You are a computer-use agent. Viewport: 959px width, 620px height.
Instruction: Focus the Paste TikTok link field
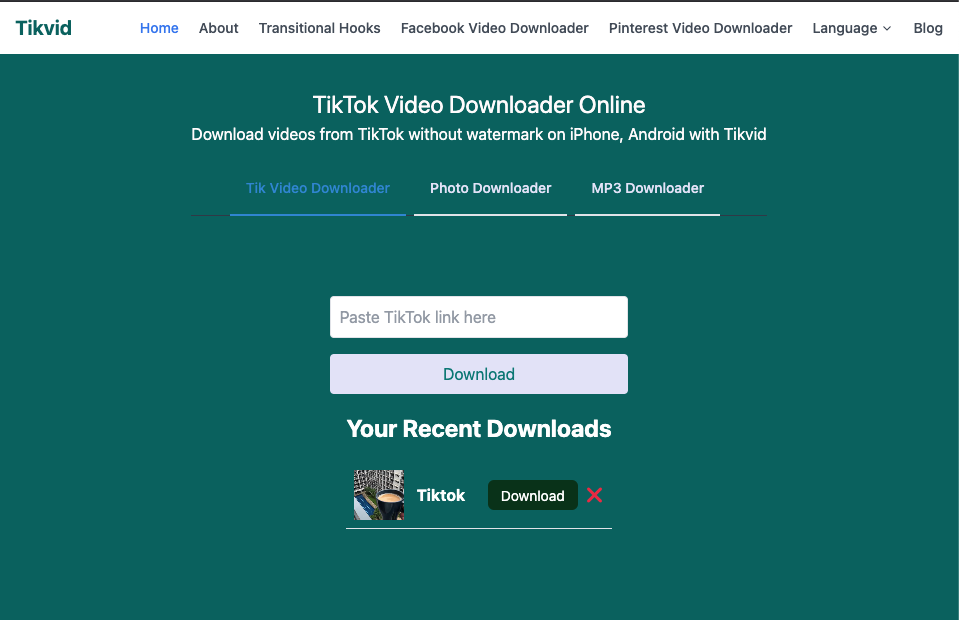coord(479,317)
